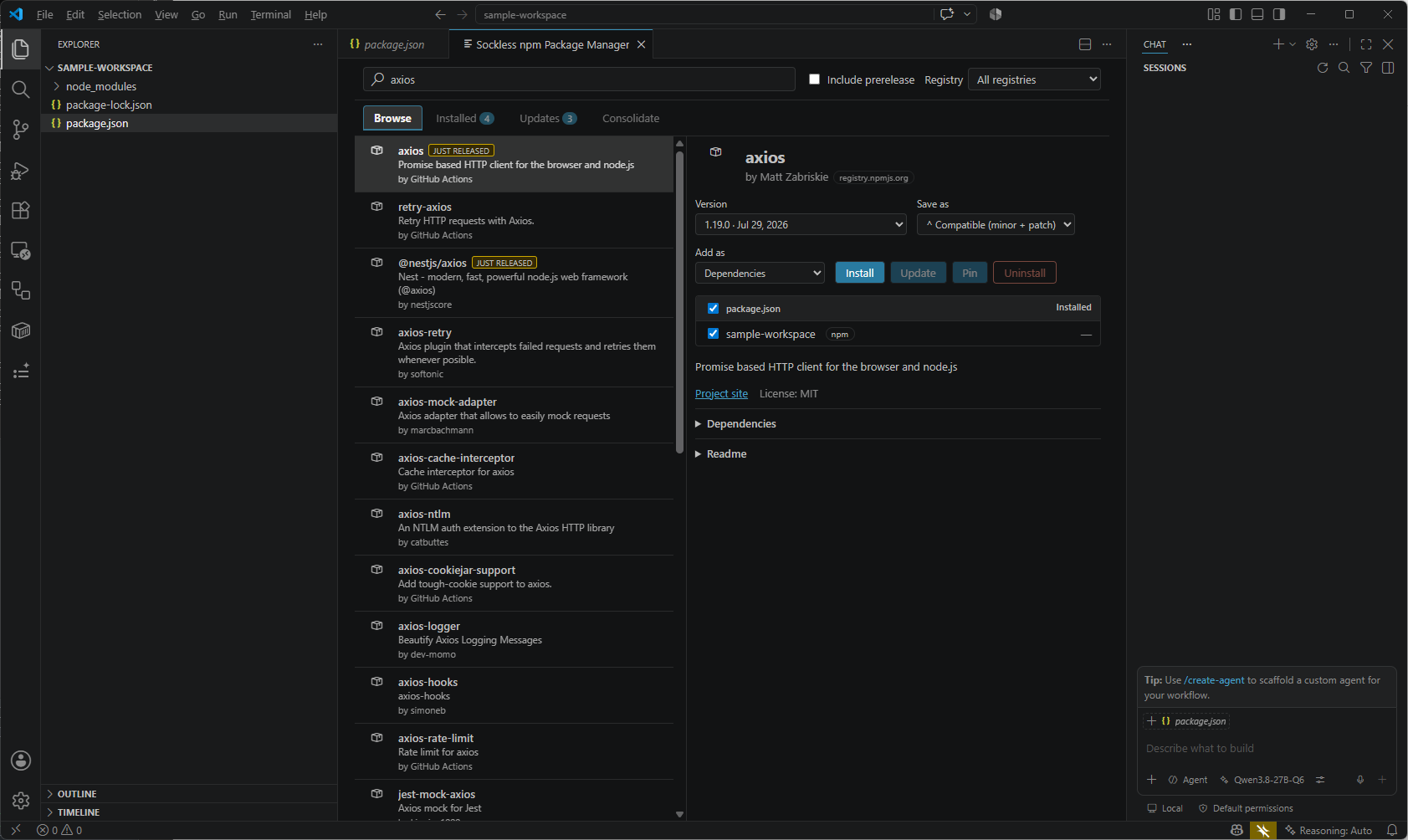Uncheck the package.json project checkbox

click(x=713, y=308)
